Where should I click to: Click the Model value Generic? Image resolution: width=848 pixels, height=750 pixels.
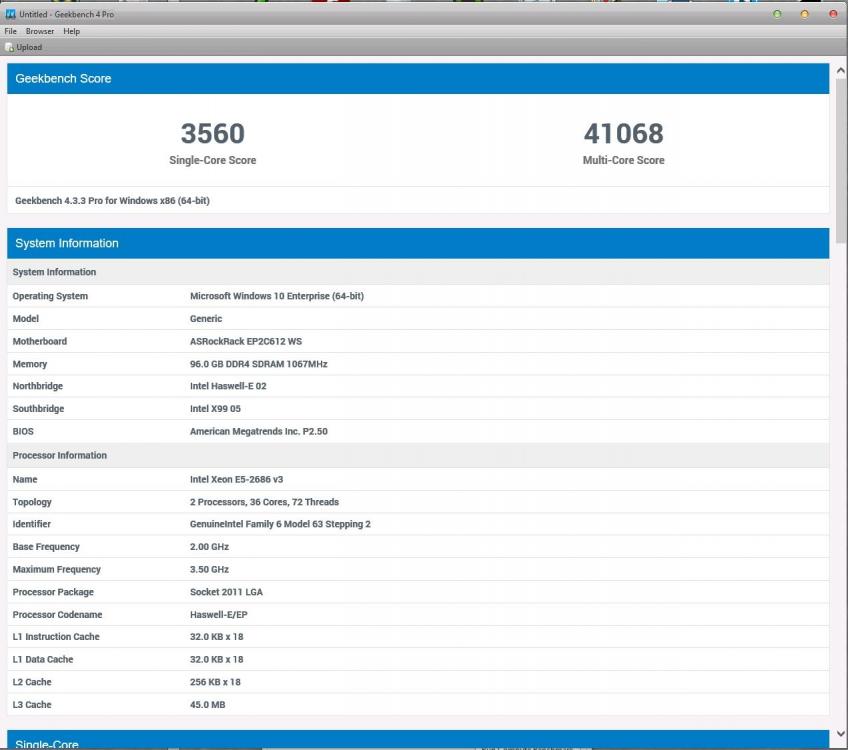[206, 318]
